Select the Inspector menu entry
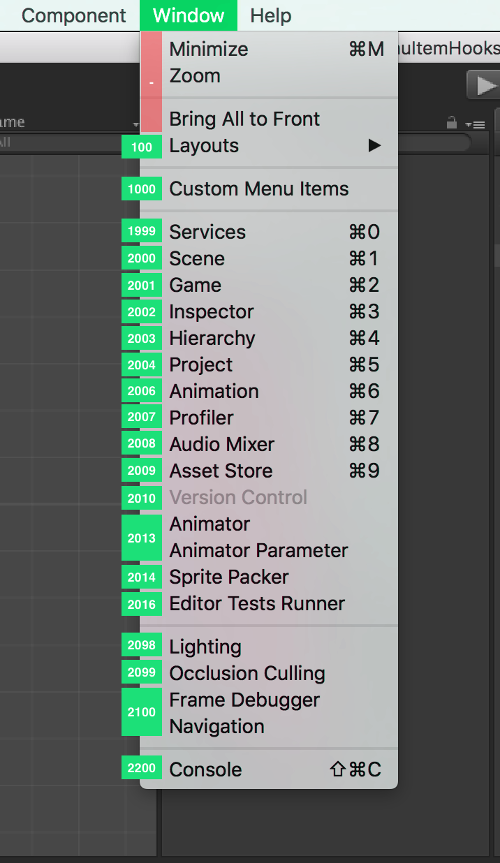 tap(269, 312)
